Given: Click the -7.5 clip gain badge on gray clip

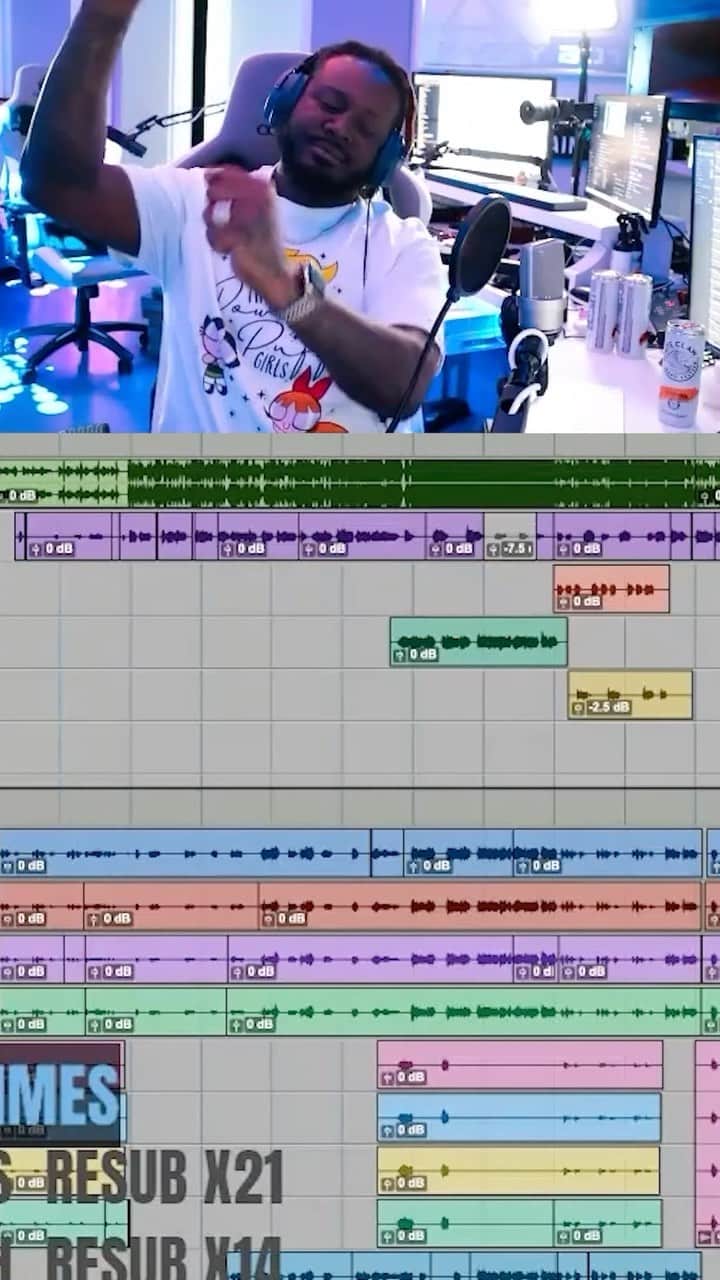Looking at the screenshot, I should point(510,549).
